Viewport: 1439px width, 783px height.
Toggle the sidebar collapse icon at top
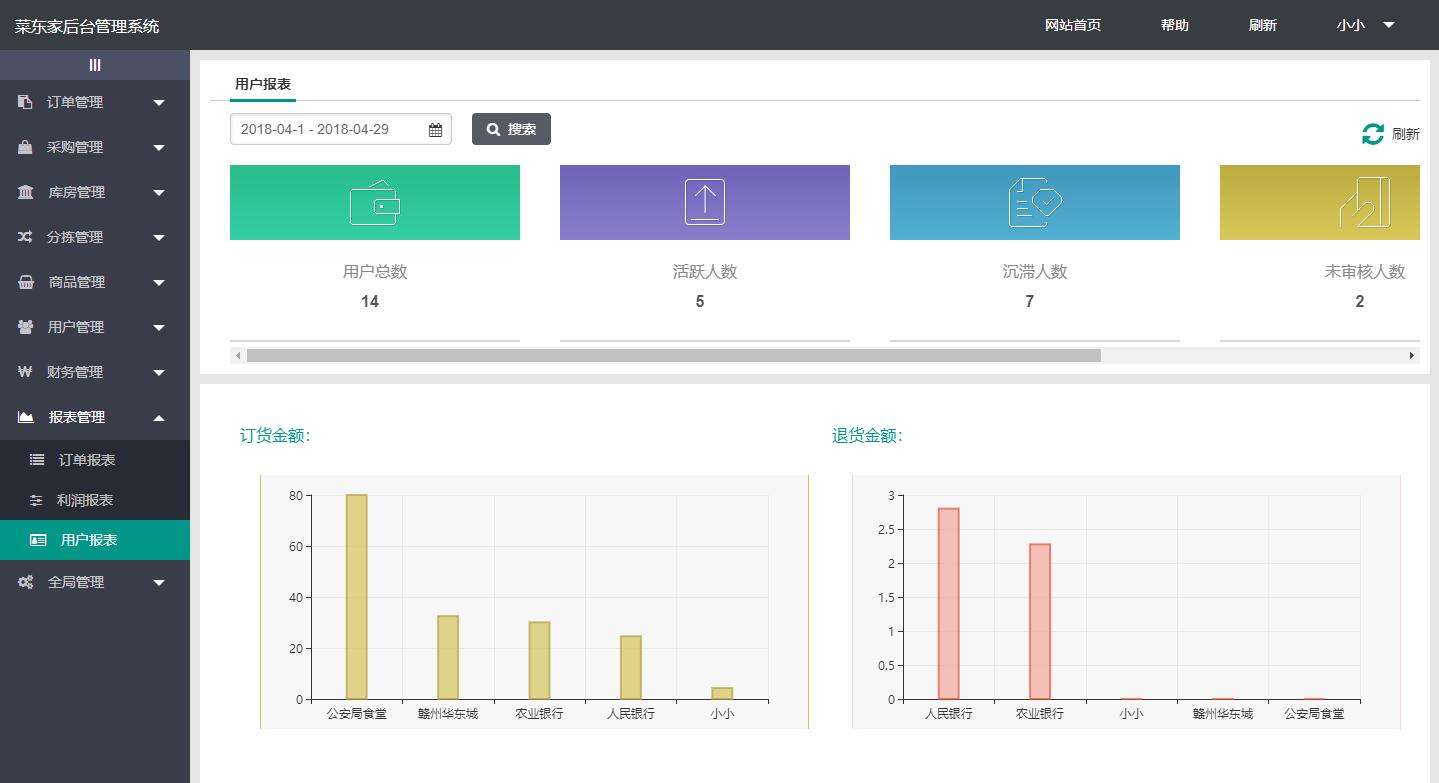click(95, 65)
